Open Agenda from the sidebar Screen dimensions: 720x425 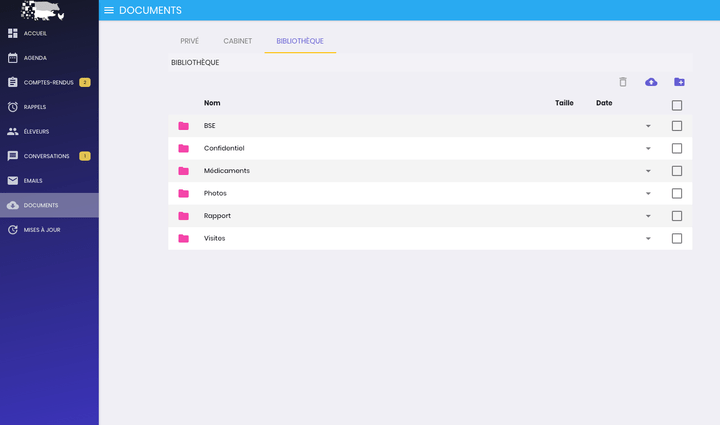coord(35,58)
